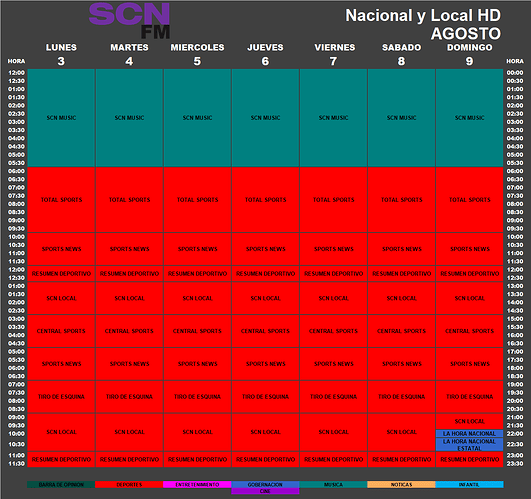Select the MIERCOLES 5 column header
The image size is (531, 499).
(197, 54)
